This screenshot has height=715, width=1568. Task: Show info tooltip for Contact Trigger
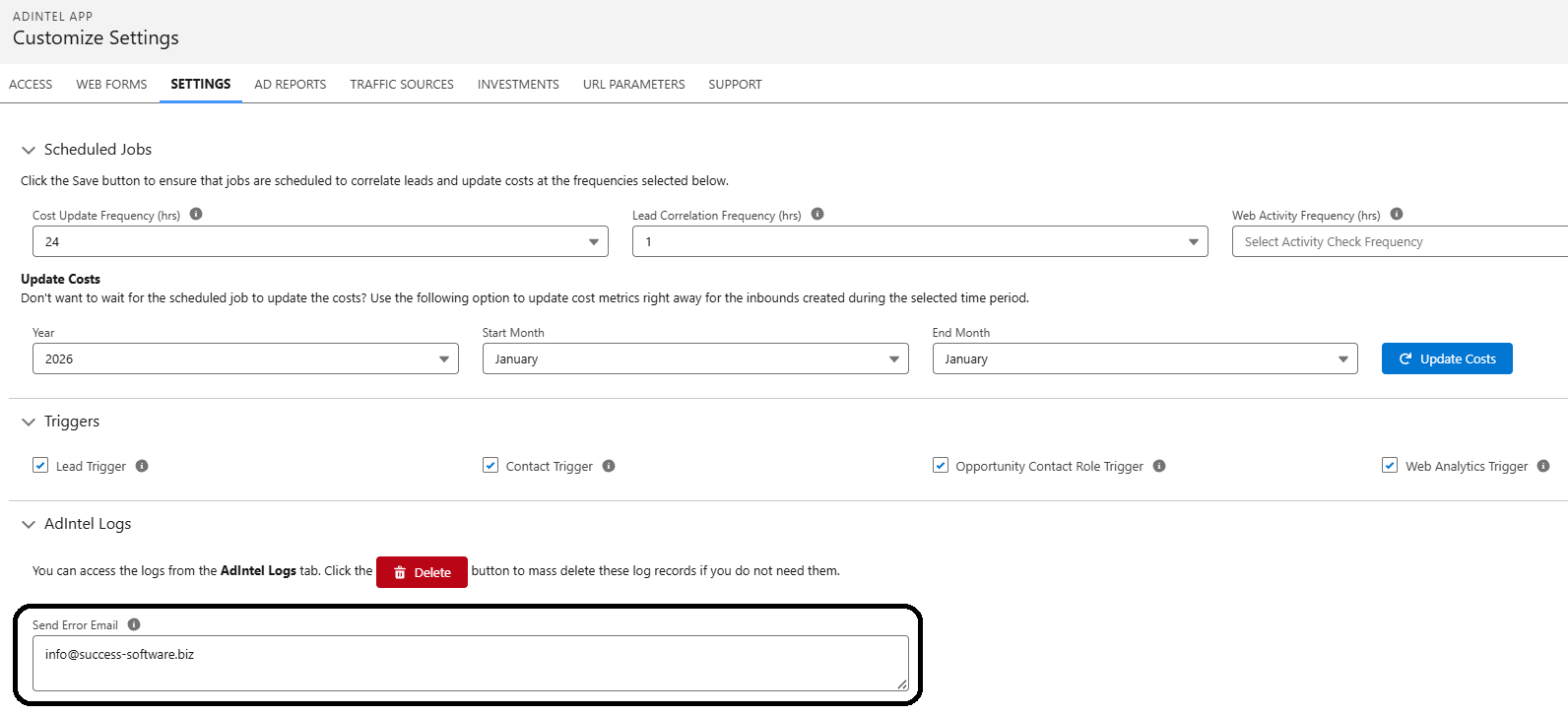coord(609,466)
